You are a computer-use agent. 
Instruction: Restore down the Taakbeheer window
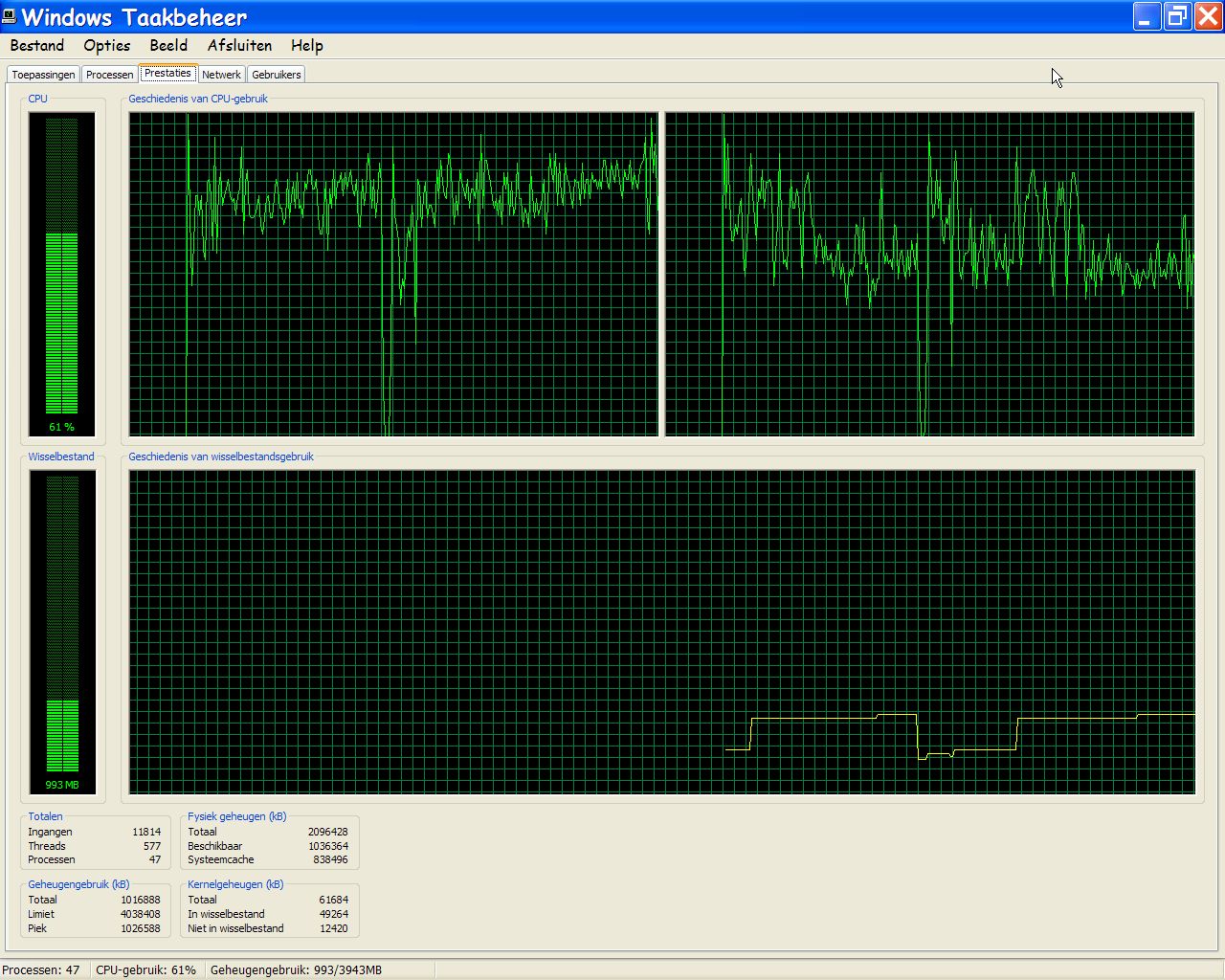click(x=1177, y=16)
